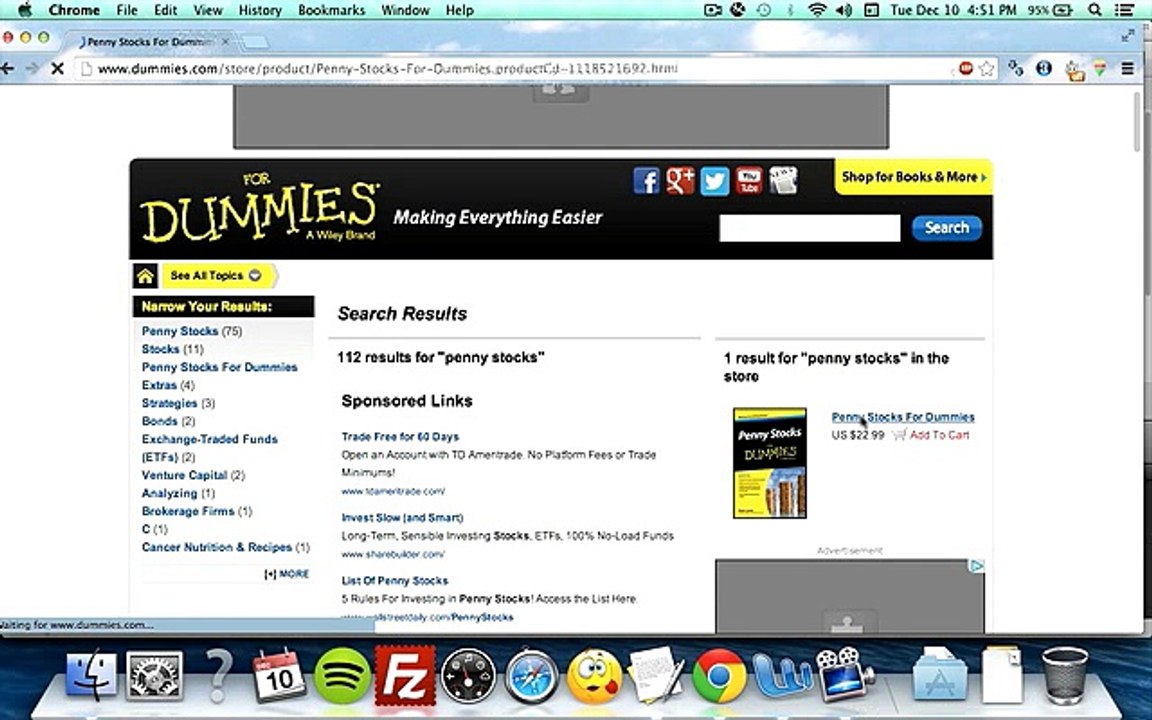Click the blue Search button
This screenshot has height=720, width=1152.
click(x=946, y=228)
